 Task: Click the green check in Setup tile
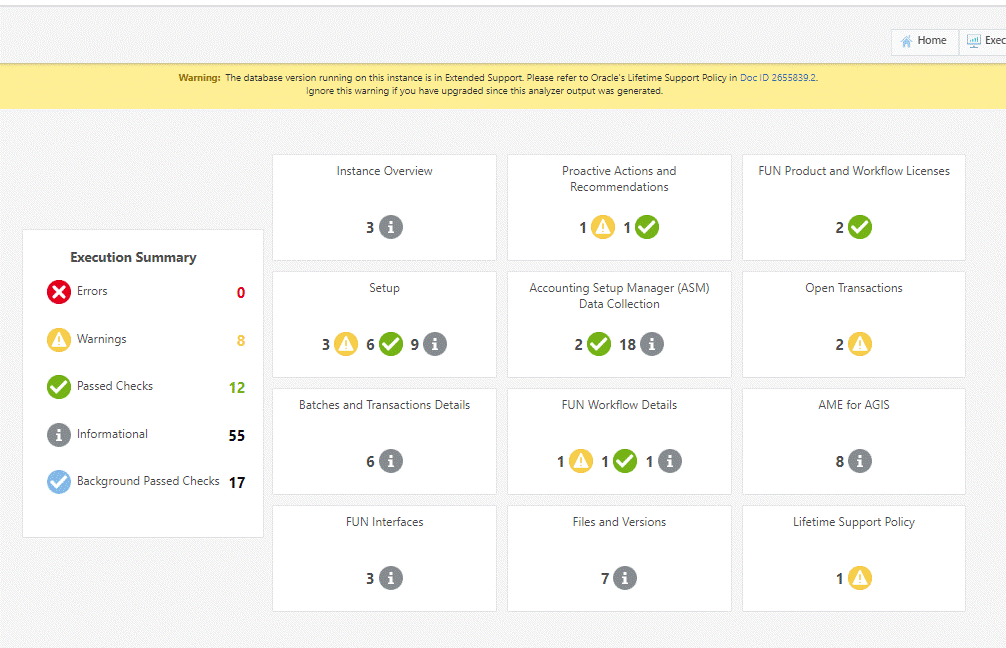pos(391,344)
